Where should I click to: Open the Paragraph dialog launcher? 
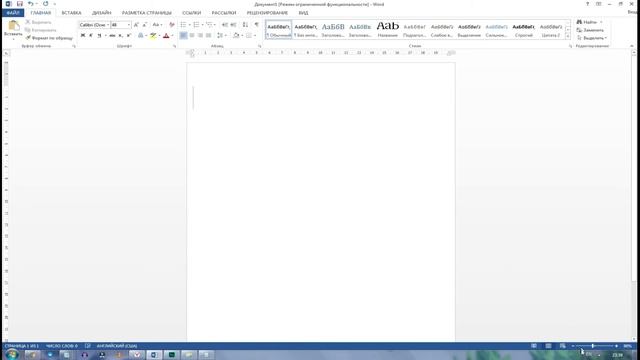(259, 47)
